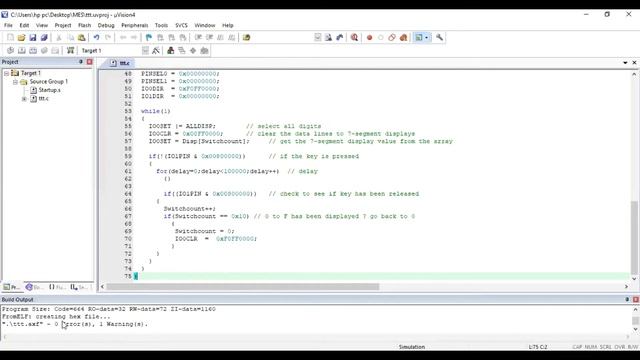This screenshot has height=360, width=640.
Task: Undo the last edit
Action: pos(96,38)
